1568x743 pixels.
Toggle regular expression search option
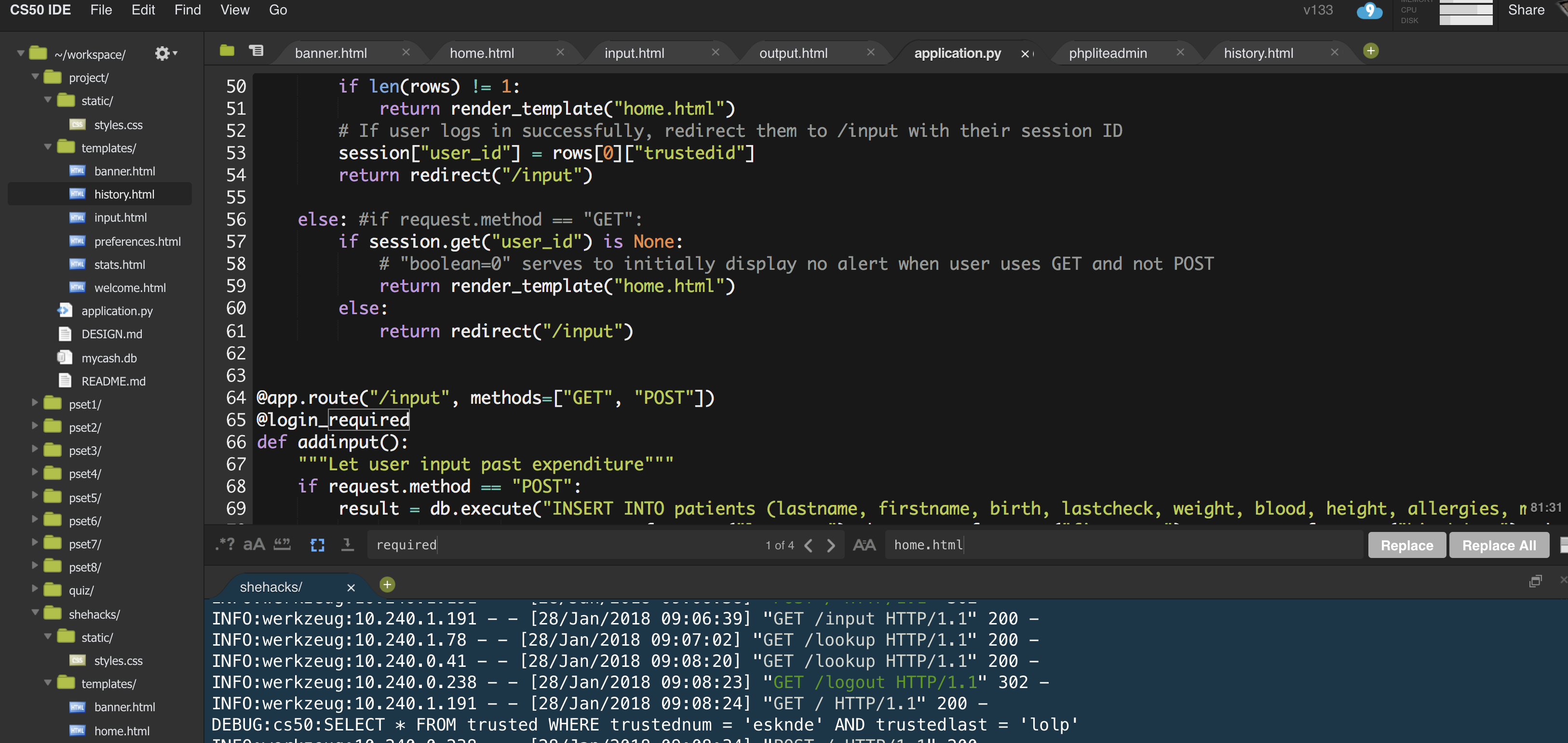coord(225,544)
